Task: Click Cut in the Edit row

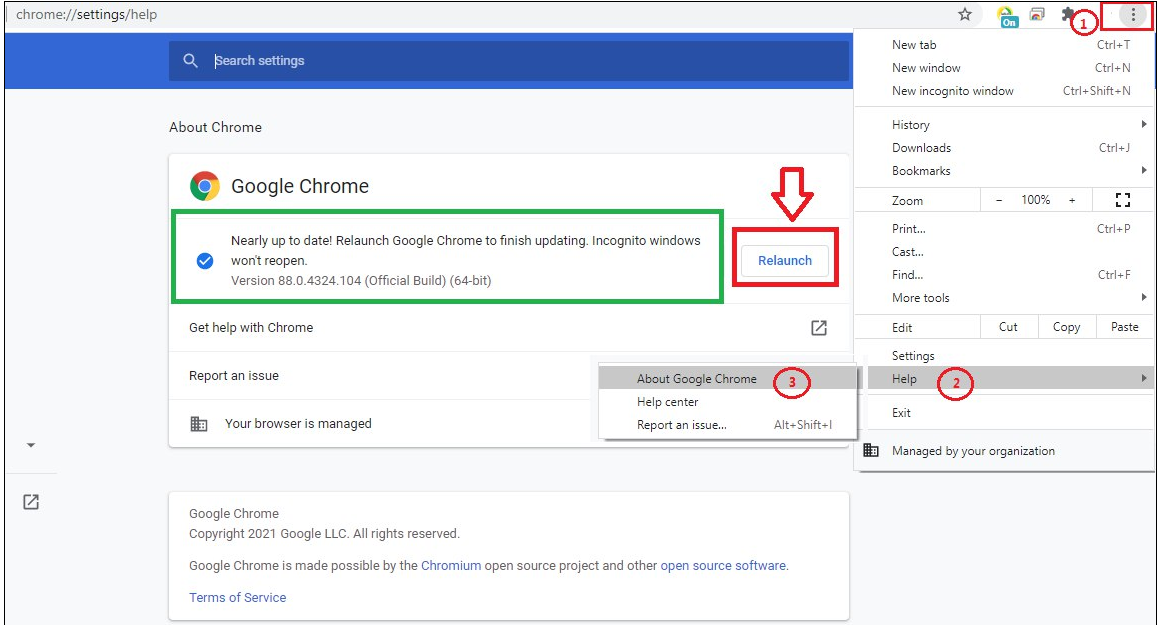Action: pyautogui.click(x=1008, y=327)
